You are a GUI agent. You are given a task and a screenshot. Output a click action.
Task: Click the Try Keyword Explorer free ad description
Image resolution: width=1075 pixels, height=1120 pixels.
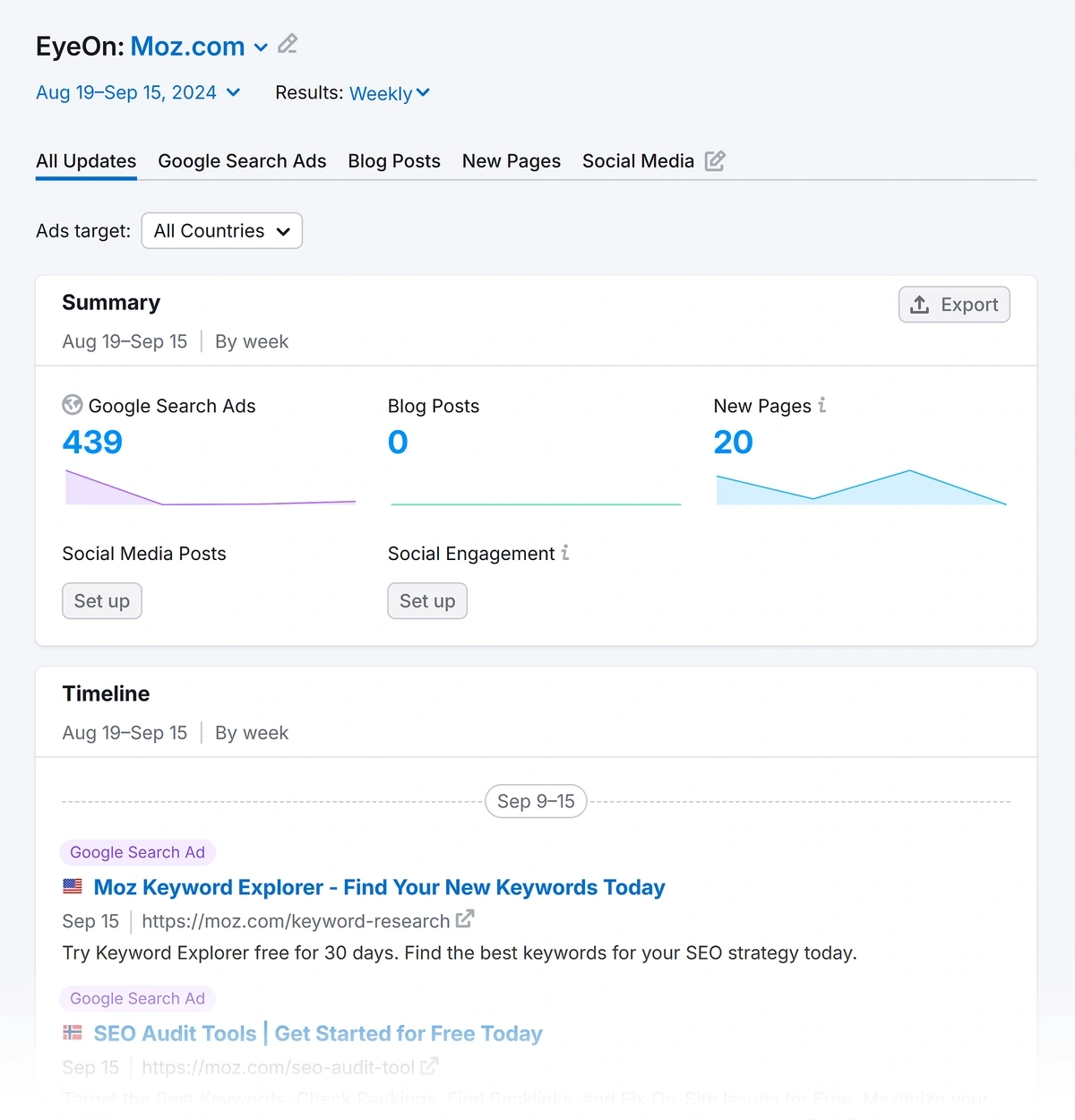click(x=460, y=952)
